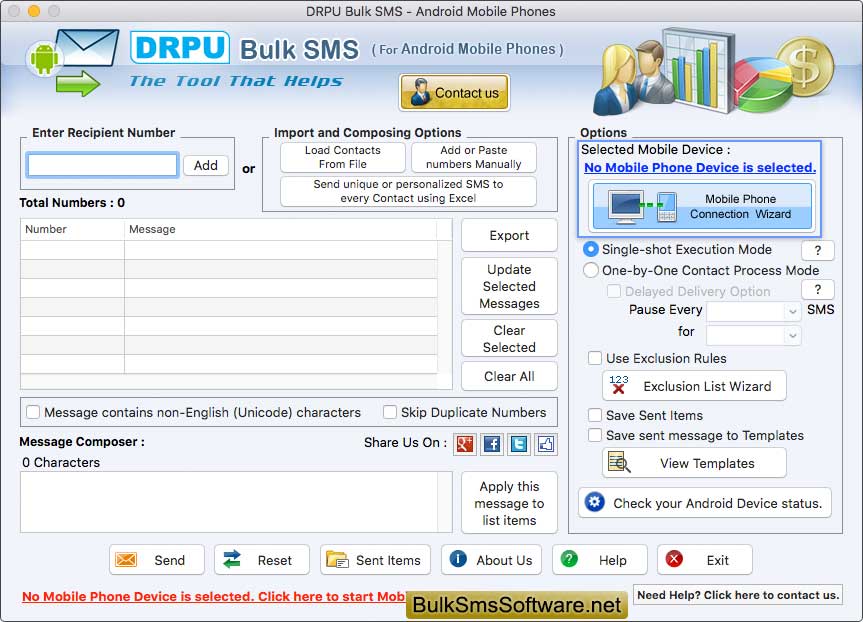Click the Clear Selected button
Image resolution: width=863 pixels, height=622 pixels.
pyautogui.click(x=509, y=339)
